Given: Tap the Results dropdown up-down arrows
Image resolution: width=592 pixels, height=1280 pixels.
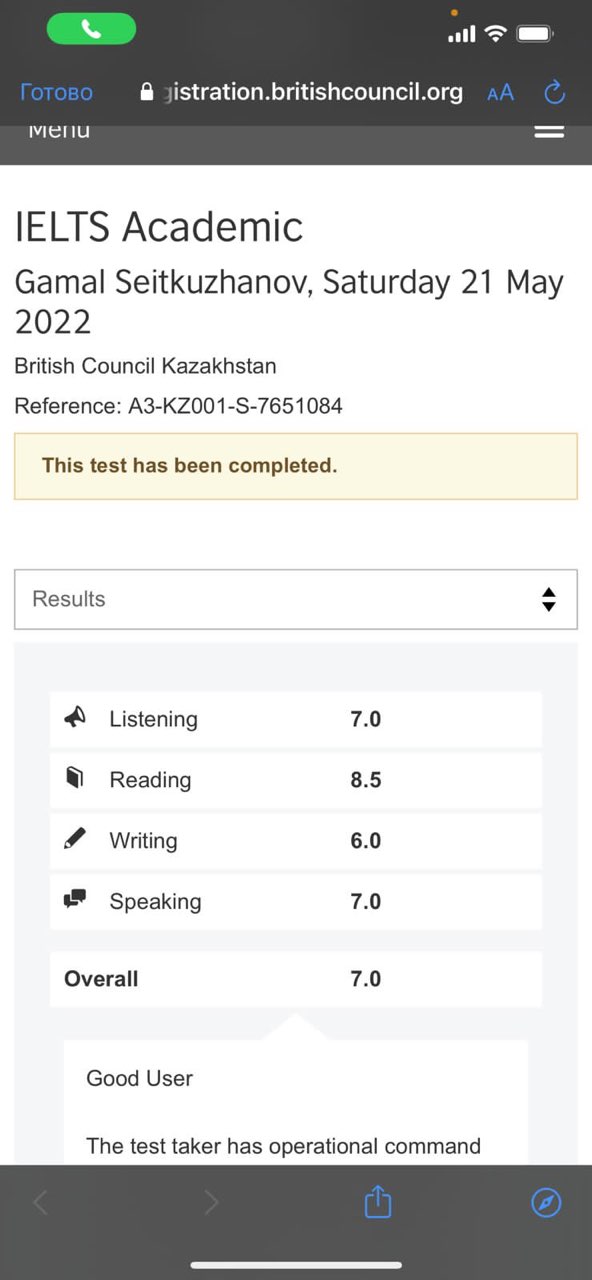Looking at the screenshot, I should (548, 599).
